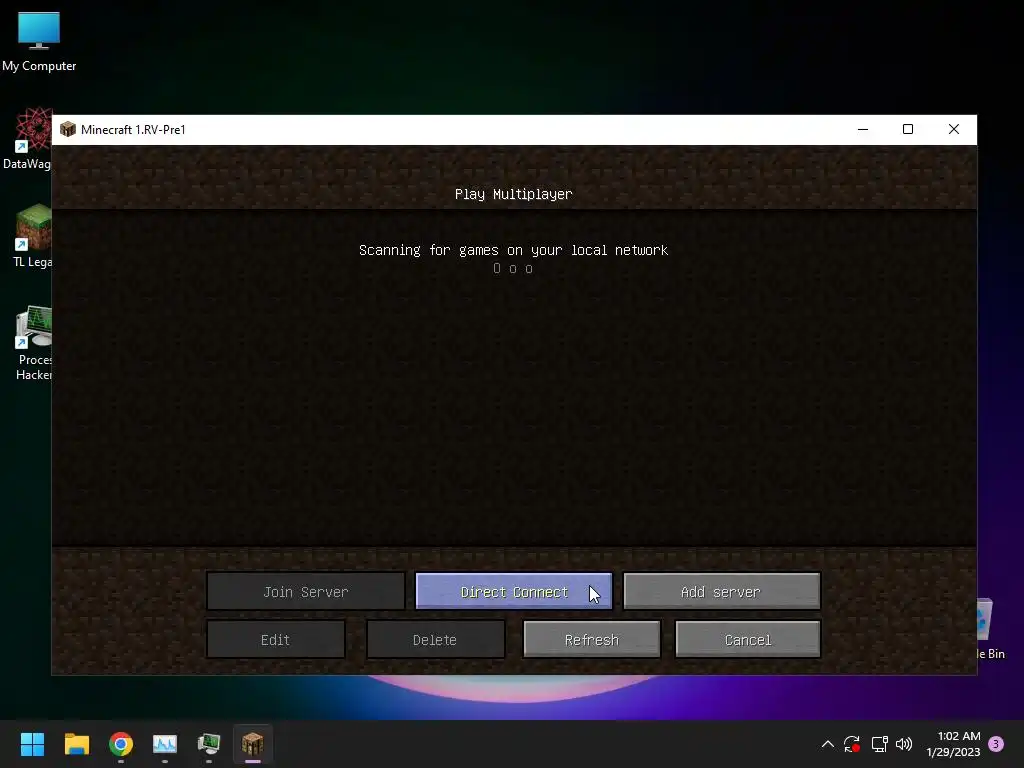Close the Minecraft 1.RV-Pre1 window
This screenshot has width=1024, height=768.
[x=953, y=129]
